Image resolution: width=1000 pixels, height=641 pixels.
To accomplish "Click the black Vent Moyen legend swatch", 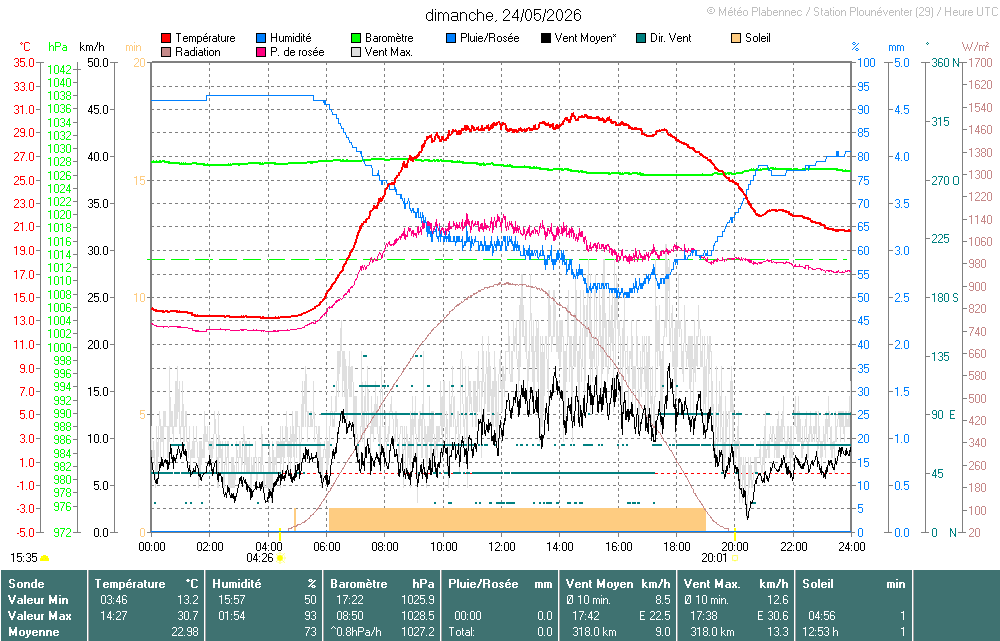I will click(546, 38).
